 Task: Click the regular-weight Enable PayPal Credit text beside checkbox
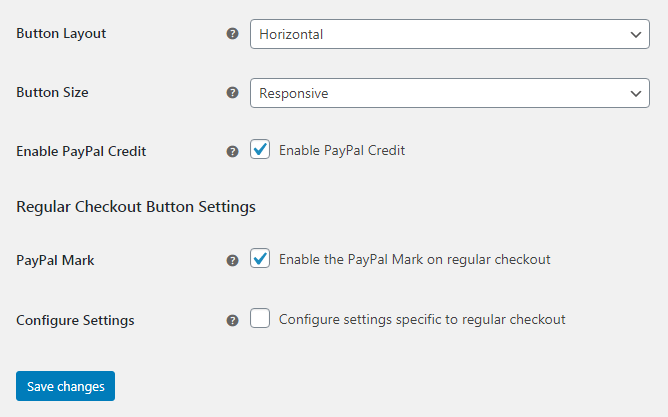[342, 150]
